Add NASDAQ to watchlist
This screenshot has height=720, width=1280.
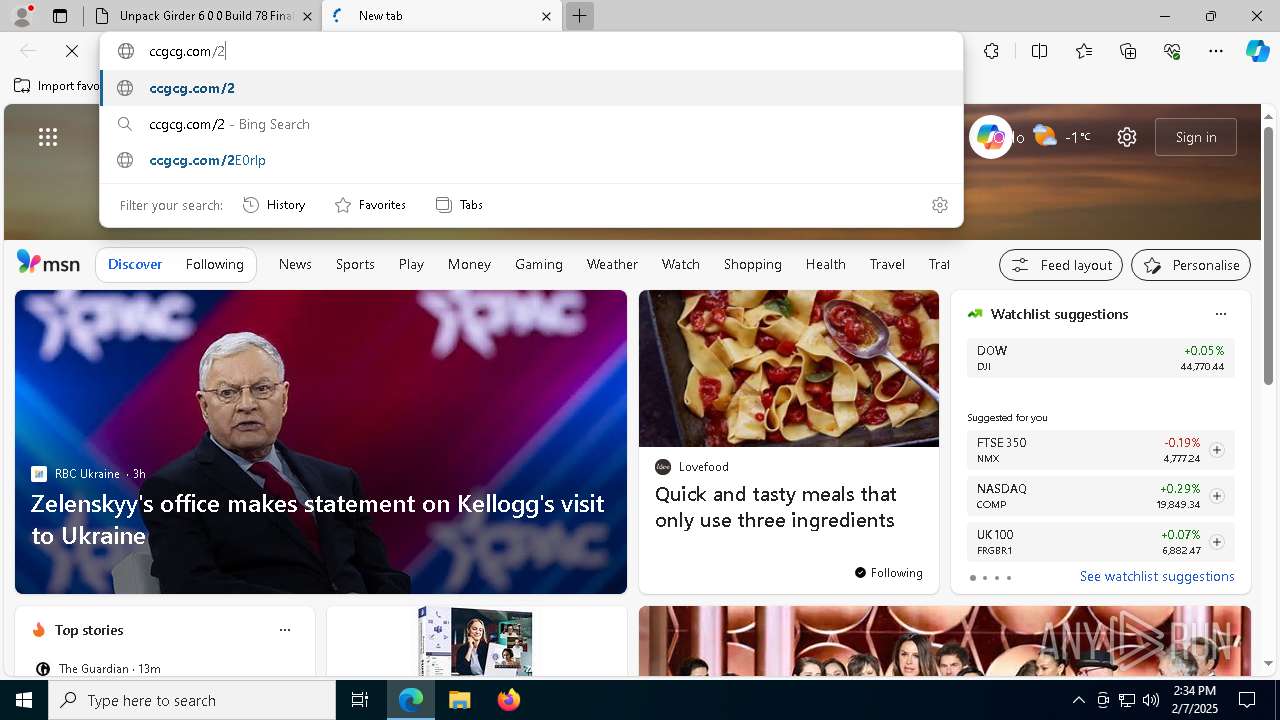point(1217,496)
